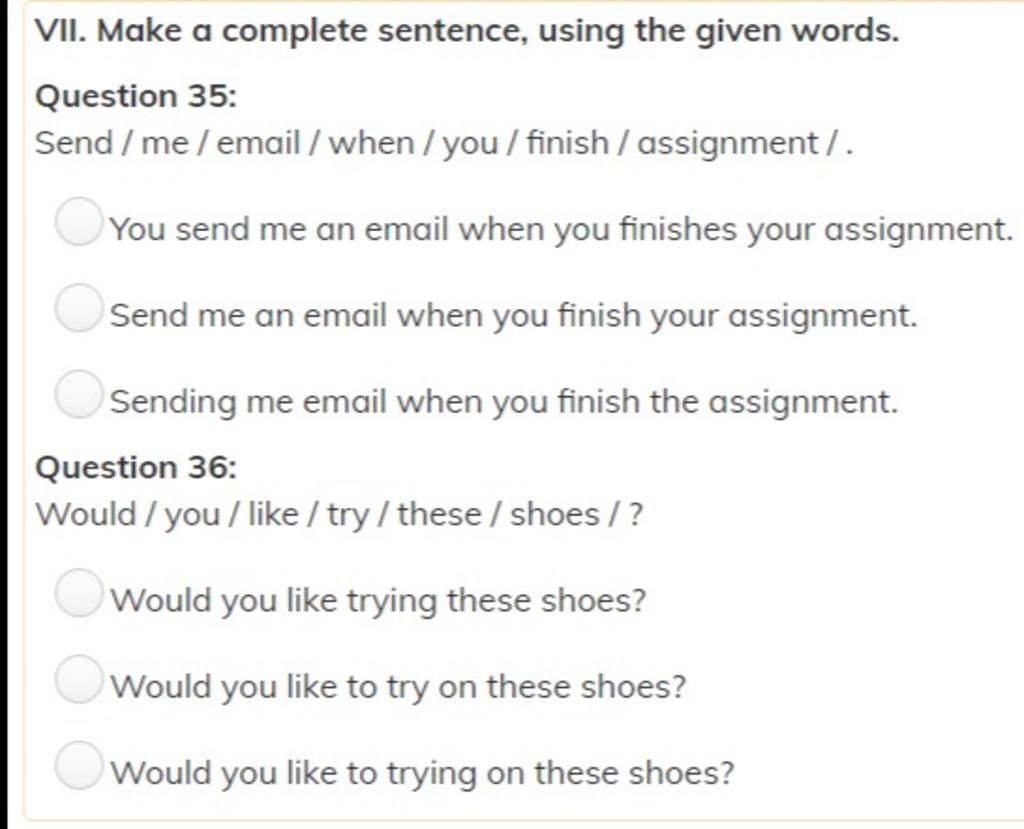1024x829 pixels.
Task: Choose radio for 'Would you like to try on'
Action: [x=79, y=679]
